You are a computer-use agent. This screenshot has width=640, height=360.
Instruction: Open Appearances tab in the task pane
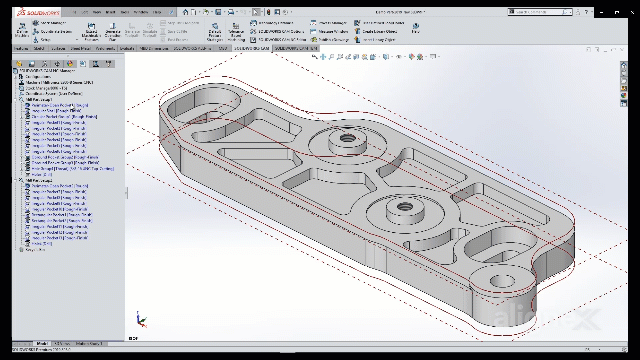(623, 96)
